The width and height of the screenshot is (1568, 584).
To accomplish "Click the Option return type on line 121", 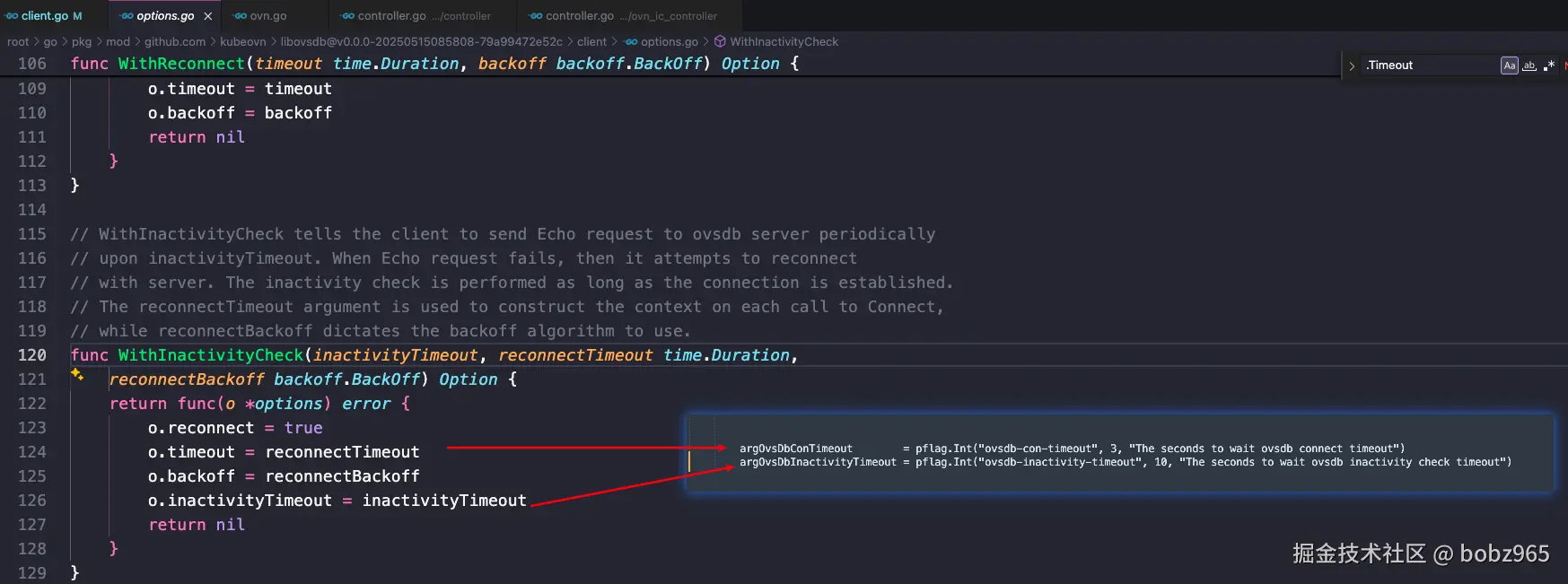I will click(468, 379).
